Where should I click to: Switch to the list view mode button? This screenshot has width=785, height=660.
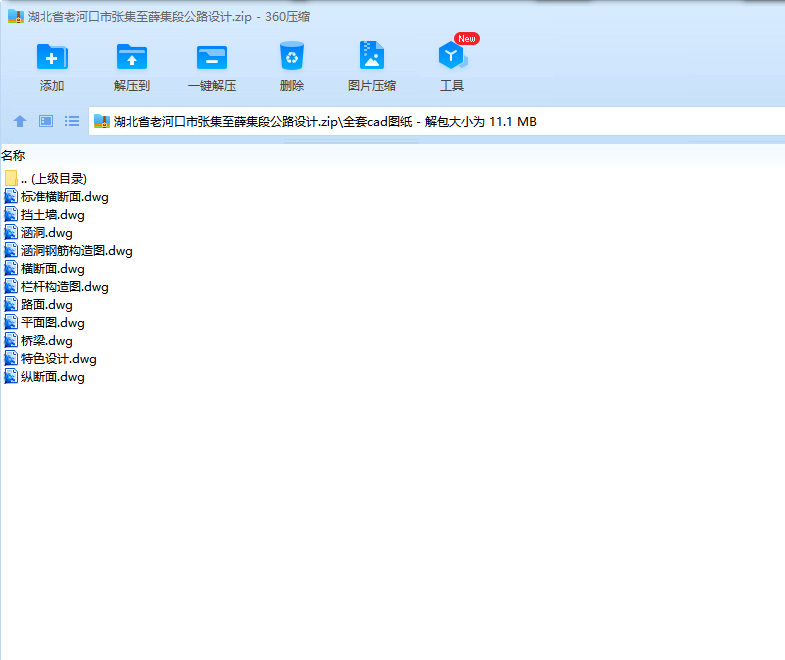point(72,121)
